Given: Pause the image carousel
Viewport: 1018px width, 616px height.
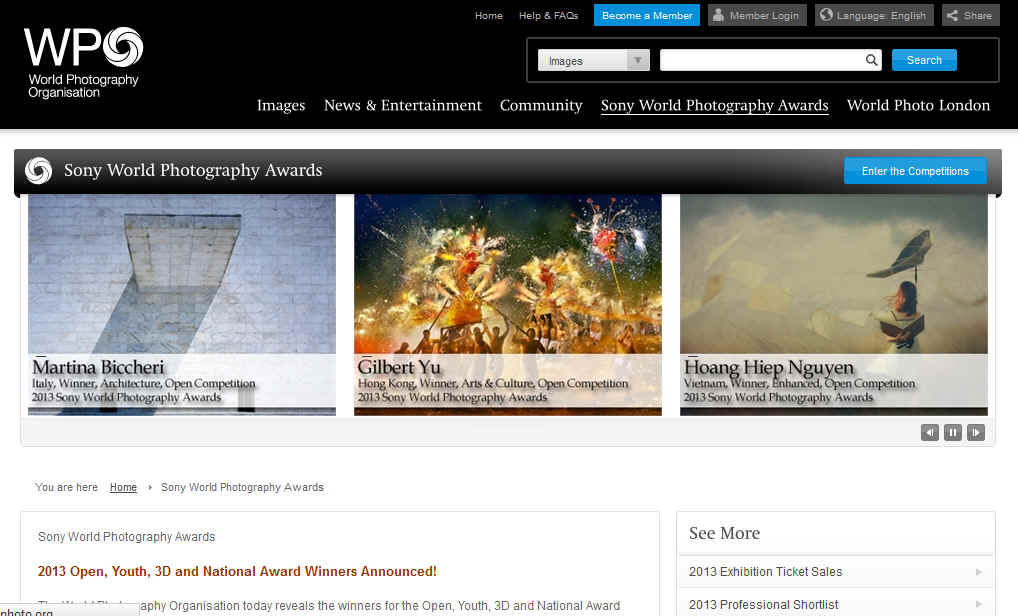Looking at the screenshot, I should pyautogui.click(x=952, y=432).
